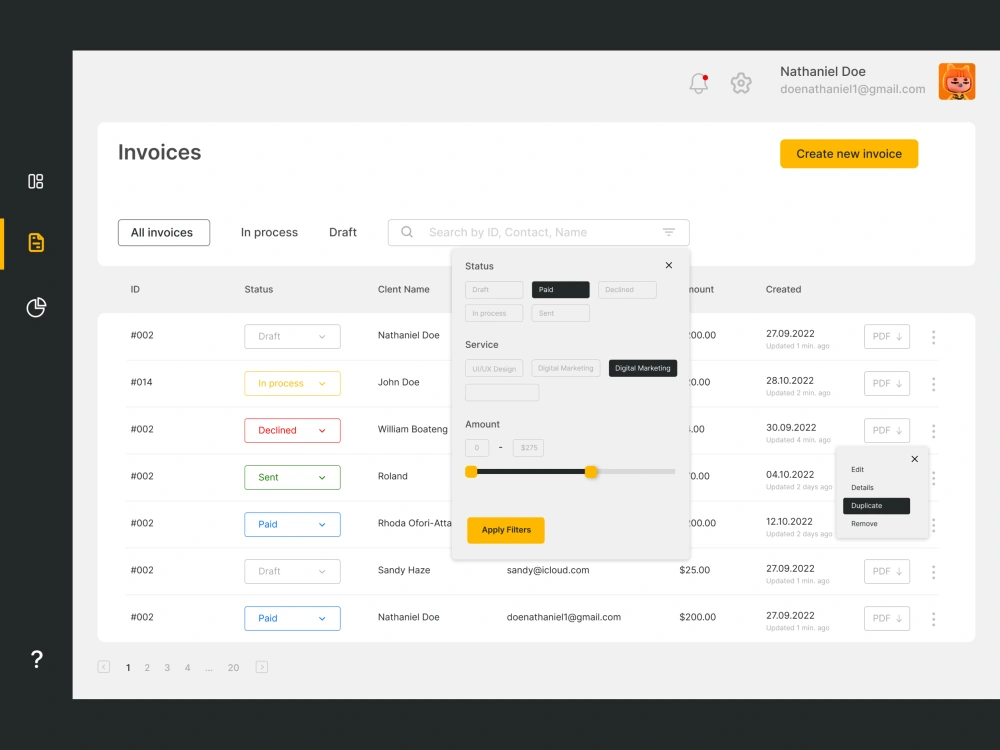This screenshot has width=1000, height=750.
Task: Expand Paid status dropdown for Rhoda Ofori-Atta
Action: pyautogui.click(x=292, y=524)
